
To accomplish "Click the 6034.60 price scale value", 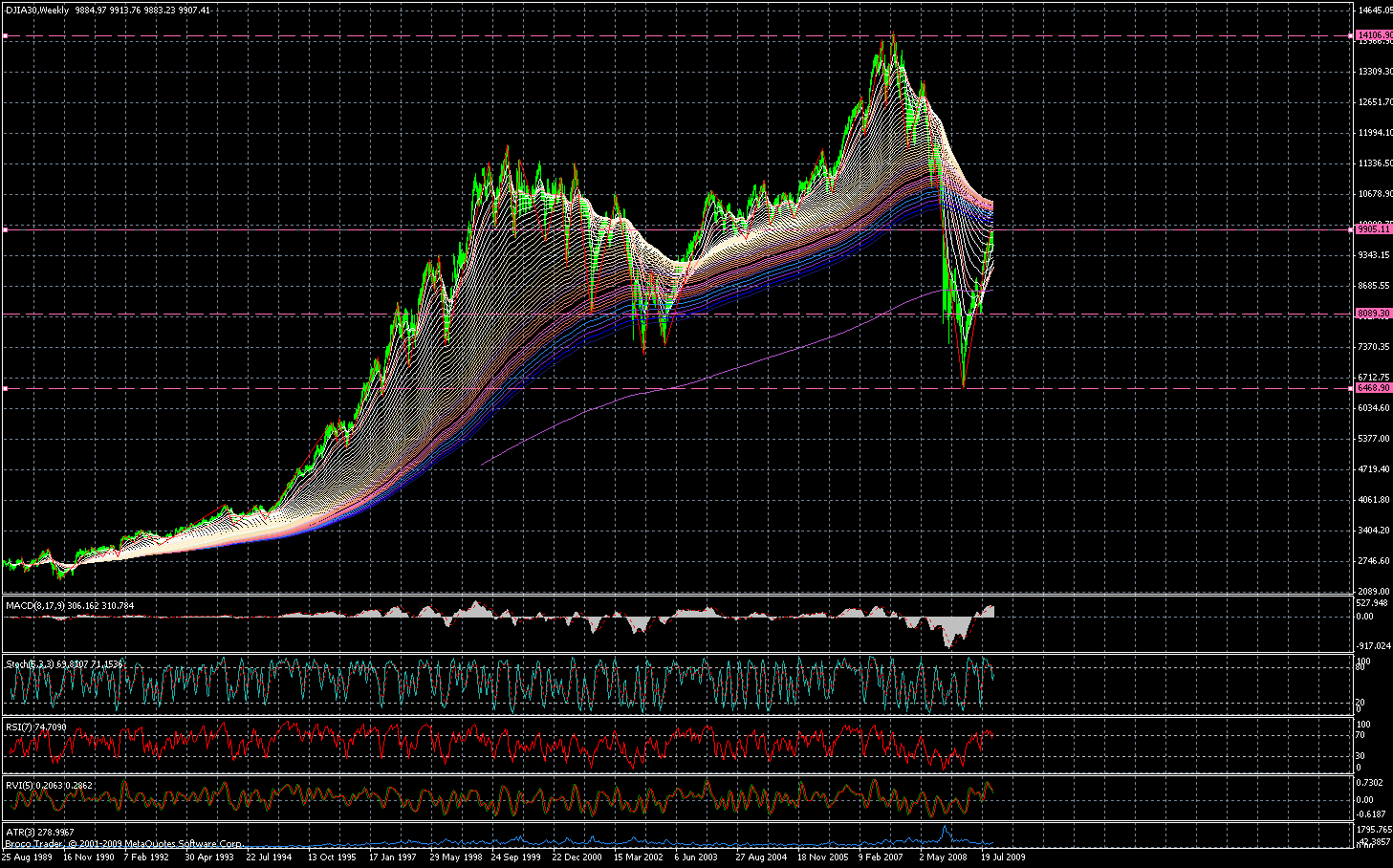I will pyautogui.click(x=1375, y=407).
